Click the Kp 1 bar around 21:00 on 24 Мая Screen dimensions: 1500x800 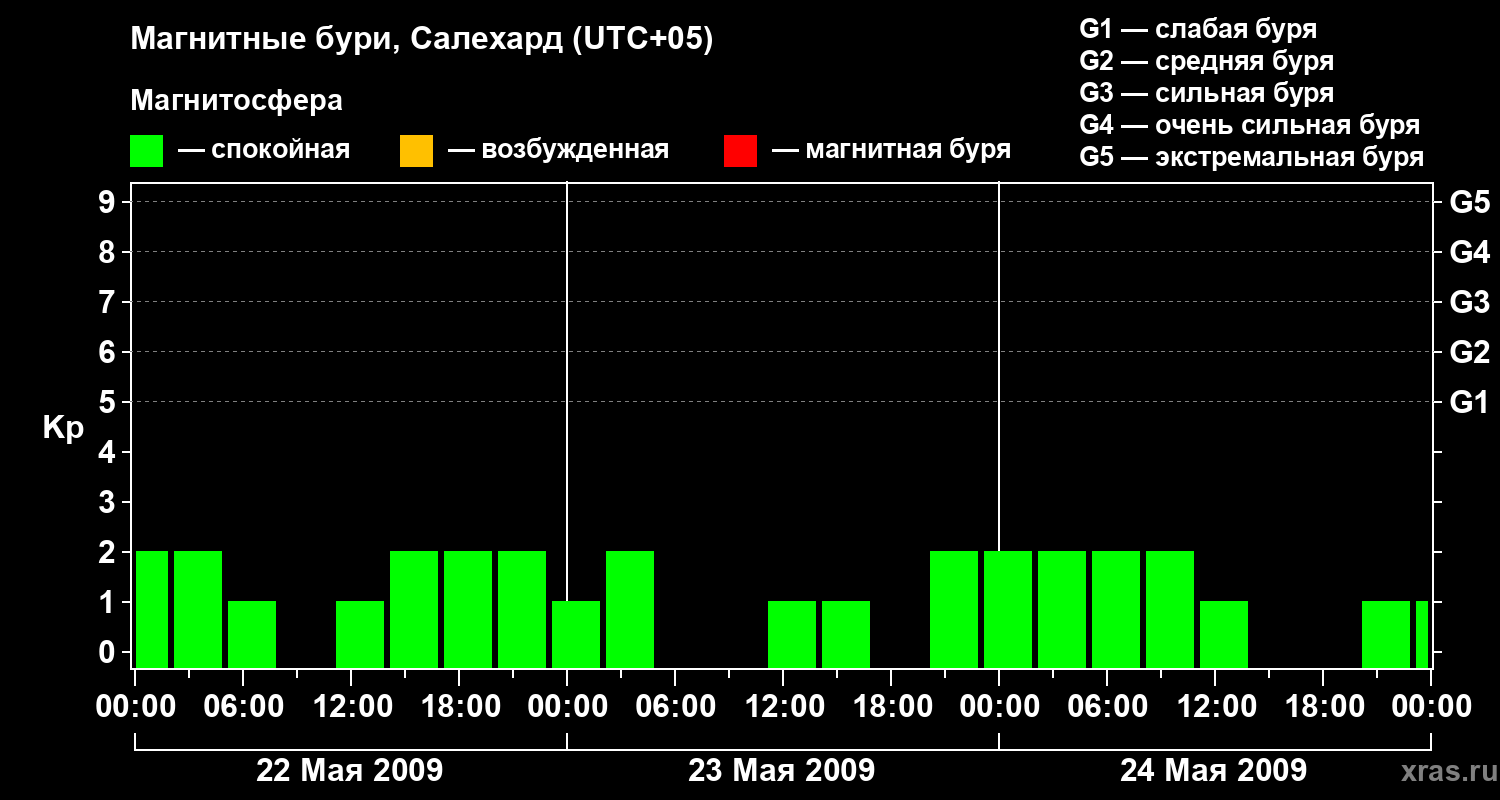1386,634
